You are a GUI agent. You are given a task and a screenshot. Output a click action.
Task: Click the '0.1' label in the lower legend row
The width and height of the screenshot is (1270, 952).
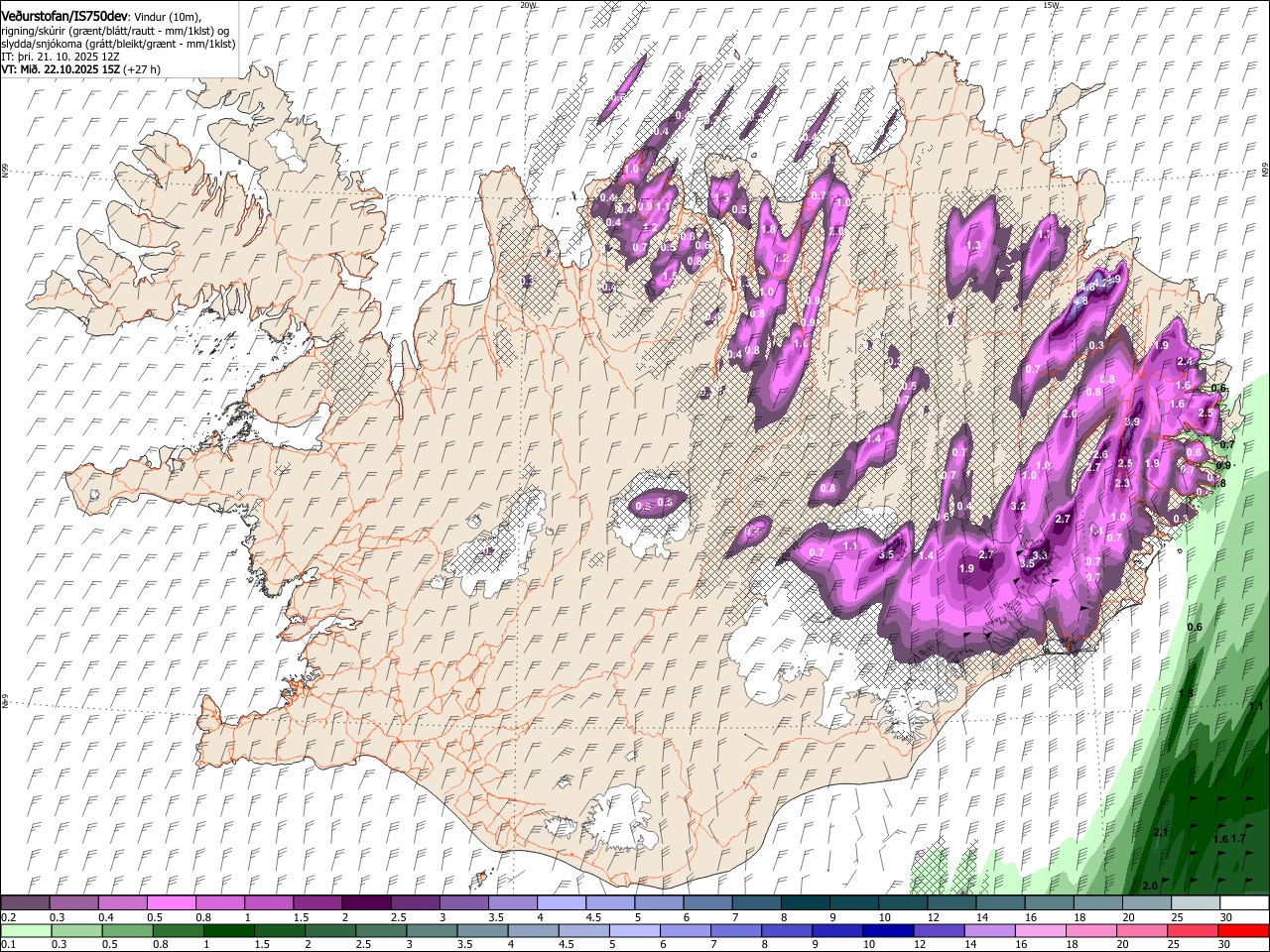pos(9,944)
